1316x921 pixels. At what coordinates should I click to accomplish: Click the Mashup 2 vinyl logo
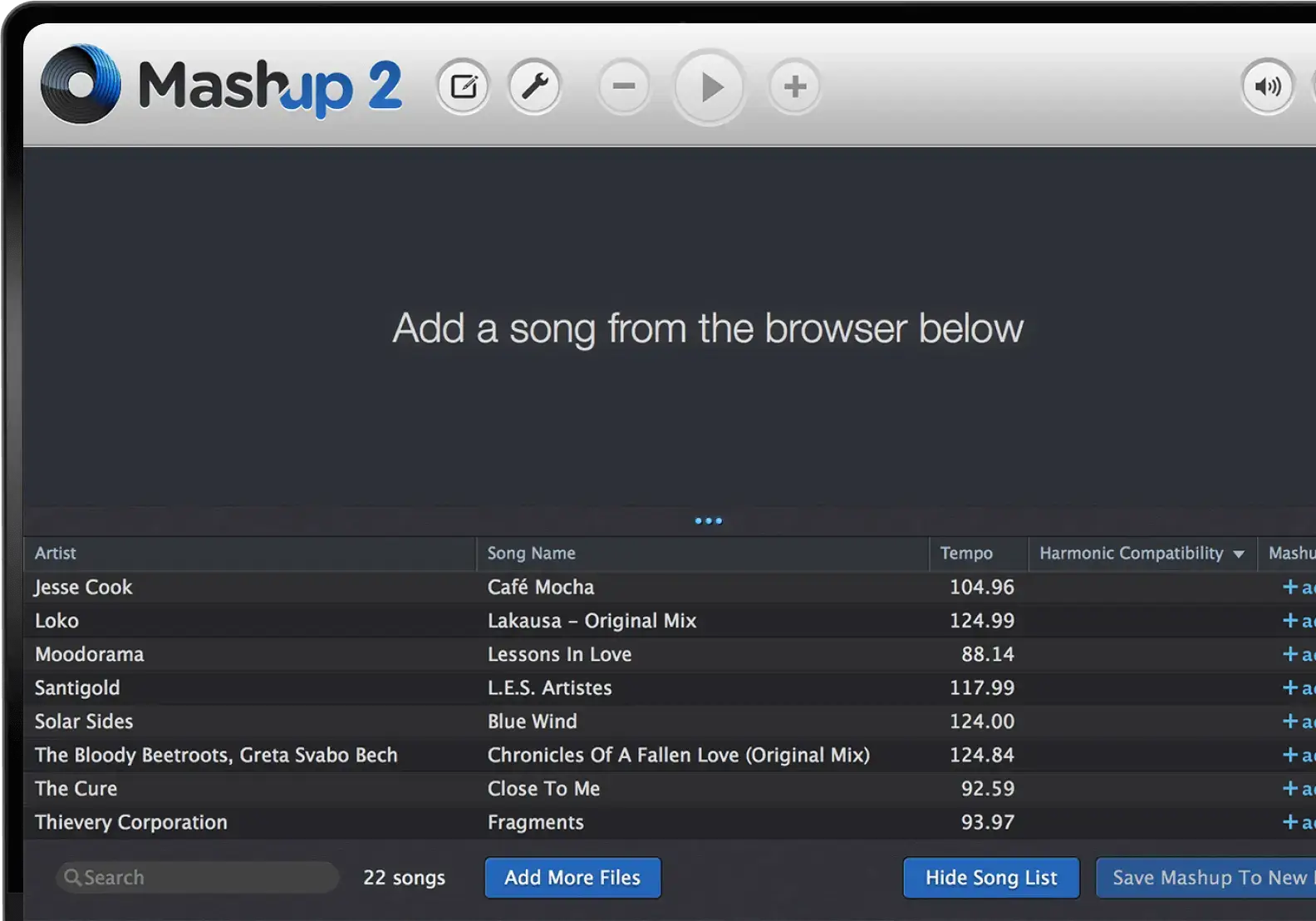point(81,84)
